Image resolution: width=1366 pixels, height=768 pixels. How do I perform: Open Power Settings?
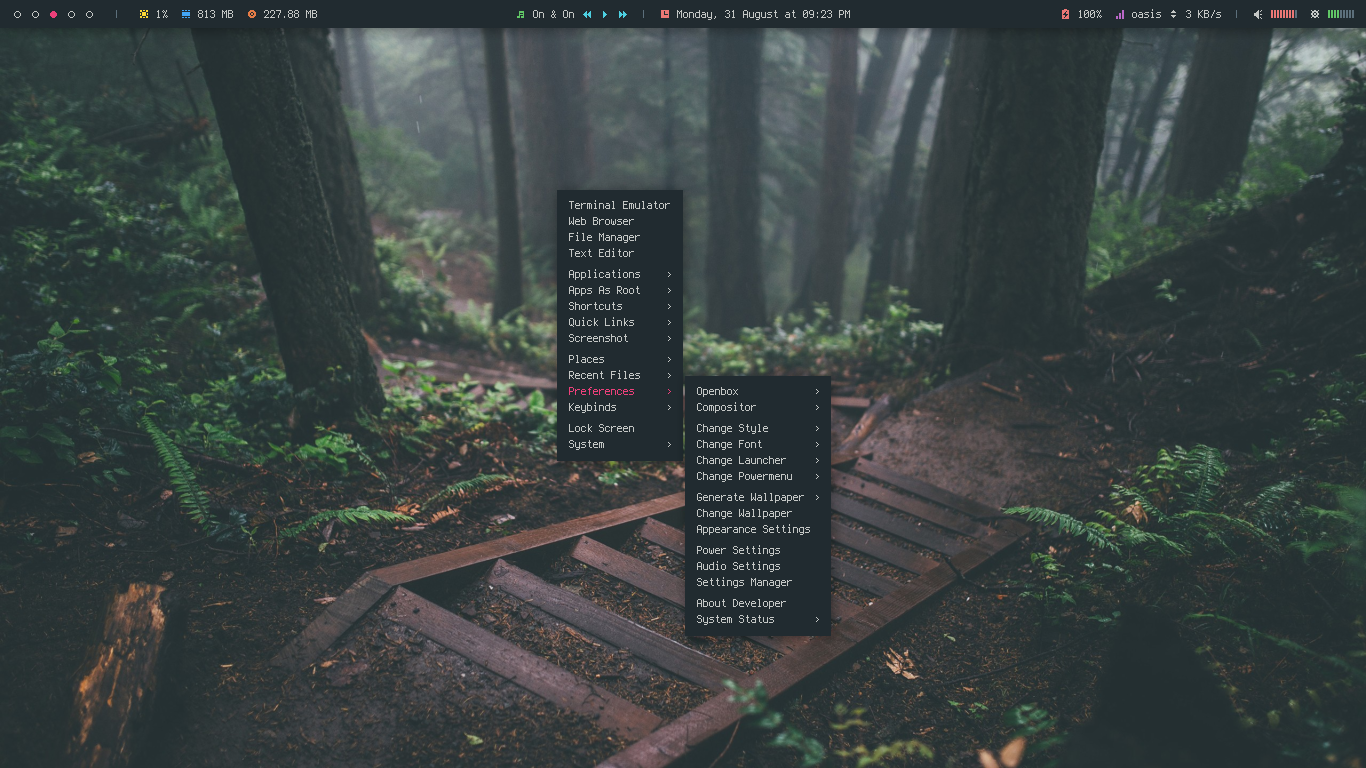(758, 550)
